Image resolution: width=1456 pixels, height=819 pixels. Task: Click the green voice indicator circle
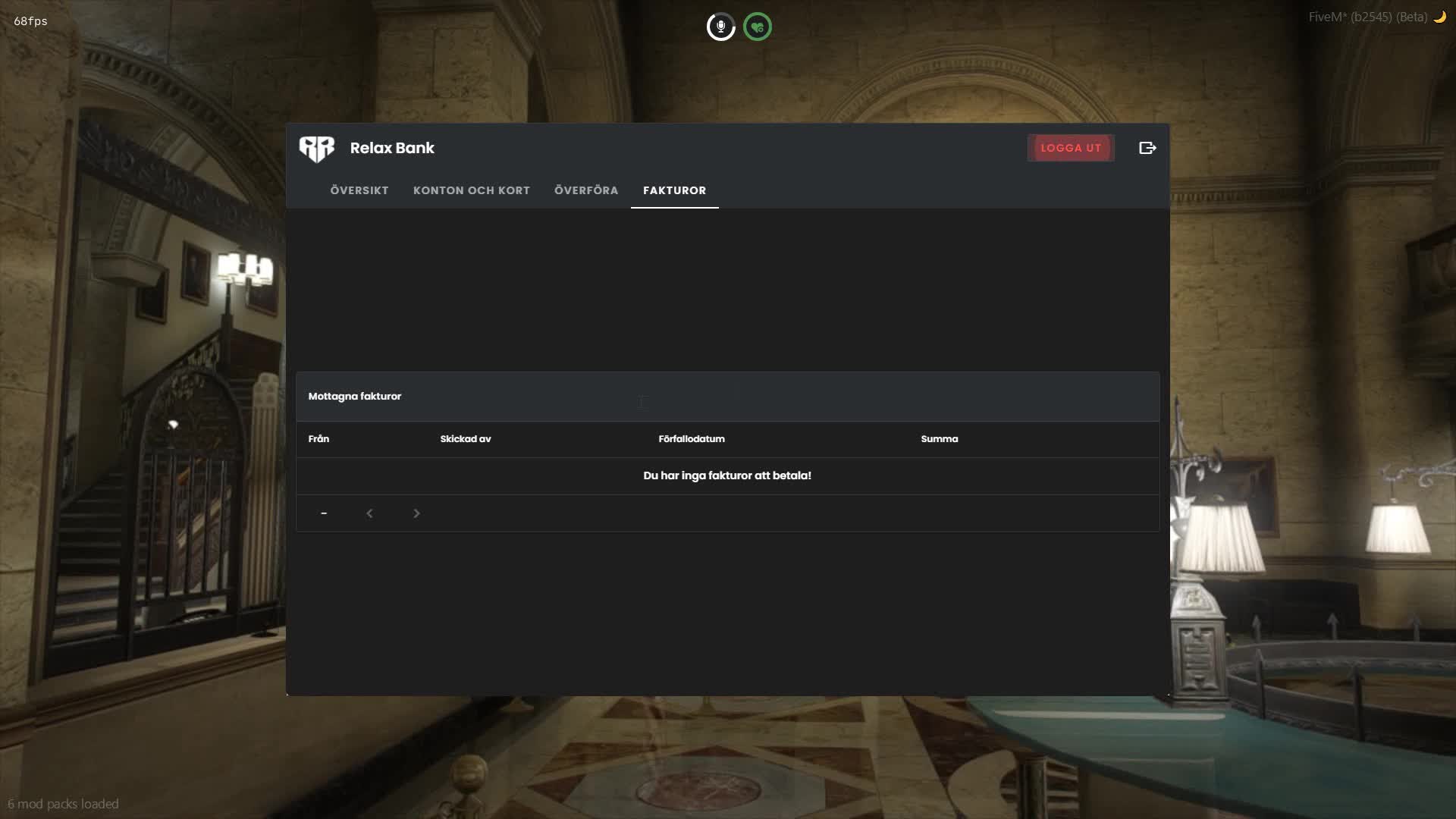[757, 26]
